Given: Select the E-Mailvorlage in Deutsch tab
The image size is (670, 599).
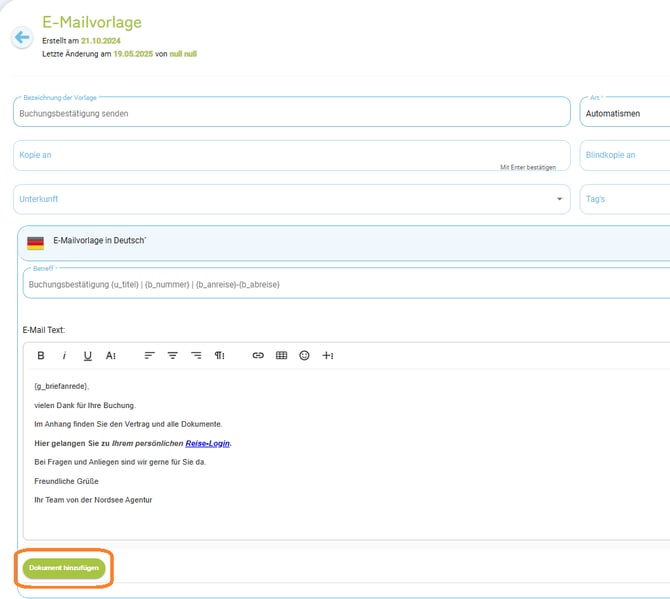Looking at the screenshot, I should (x=100, y=241).
